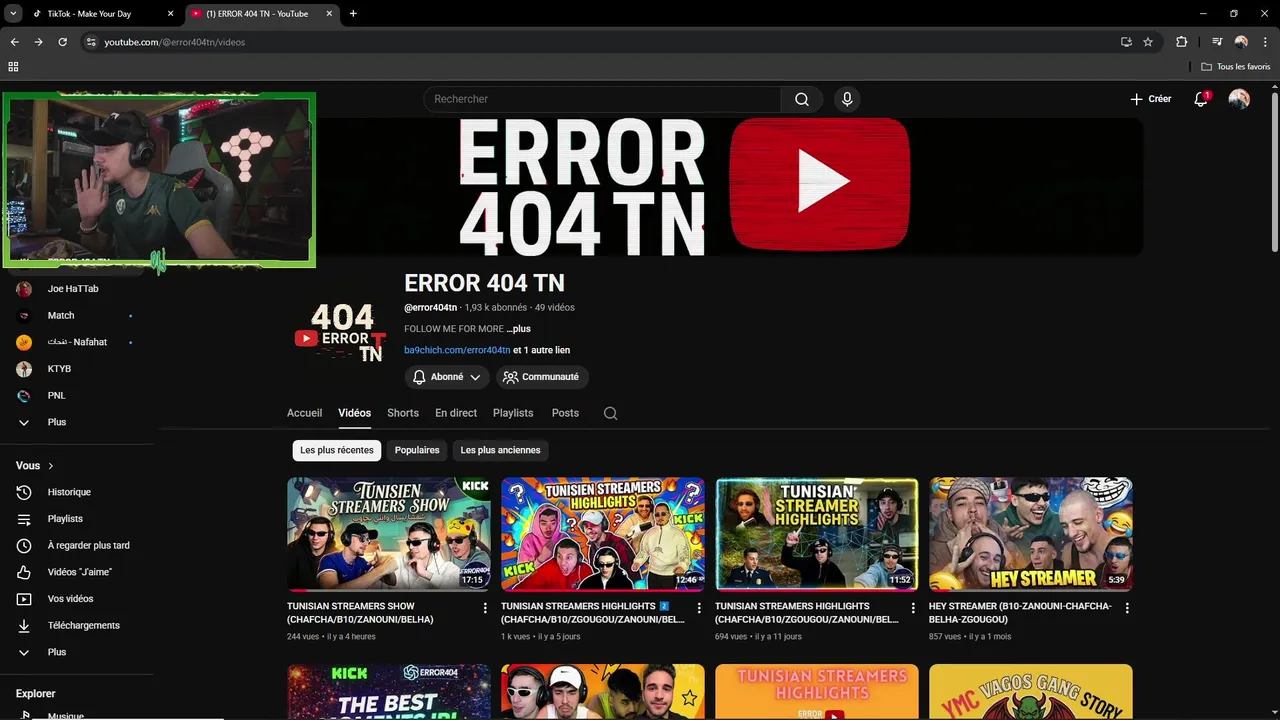Open Tunisian Streamer Highlights 11:52 thumbnail
1280x720 pixels.
coord(817,534)
